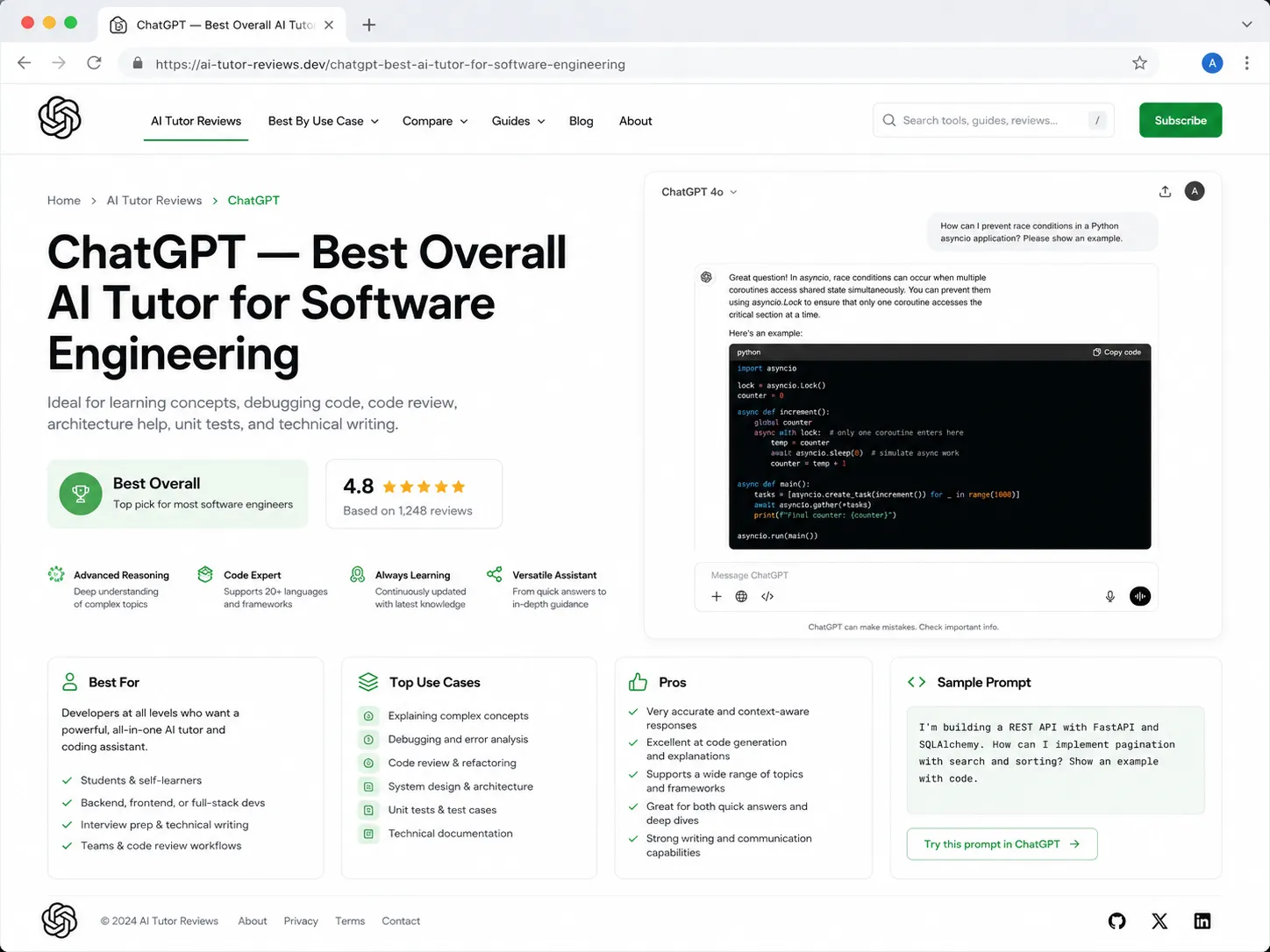Click the code icon in message box
The width and height of the screenshot is (1270, 952).
tap(767, 596)
